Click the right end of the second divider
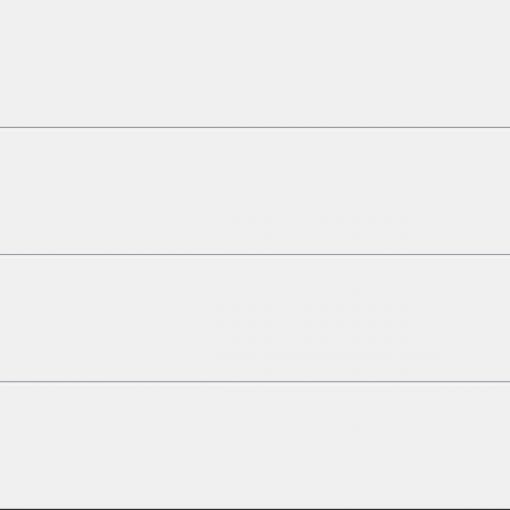 coord(507,254)
